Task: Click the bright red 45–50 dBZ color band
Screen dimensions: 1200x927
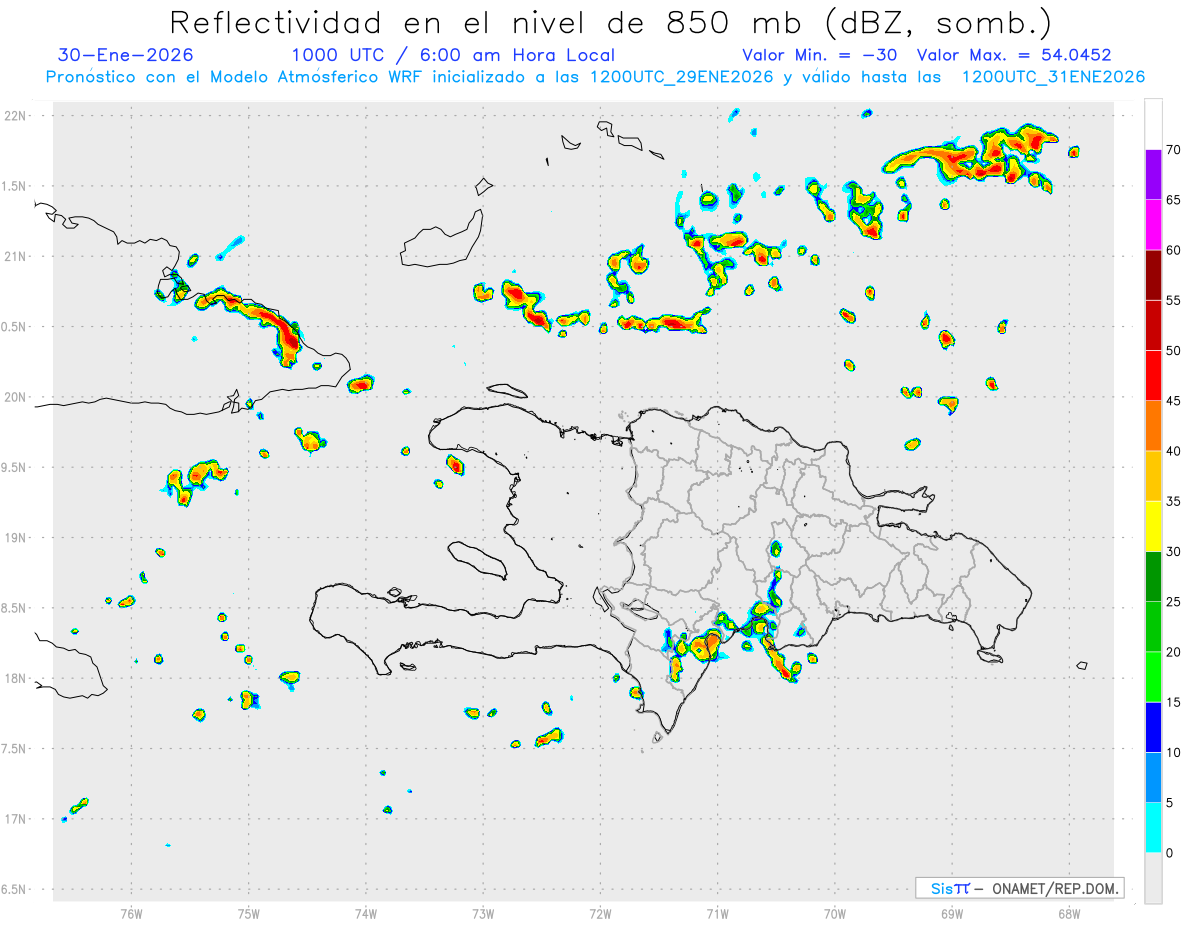Action: point(1153,376)
